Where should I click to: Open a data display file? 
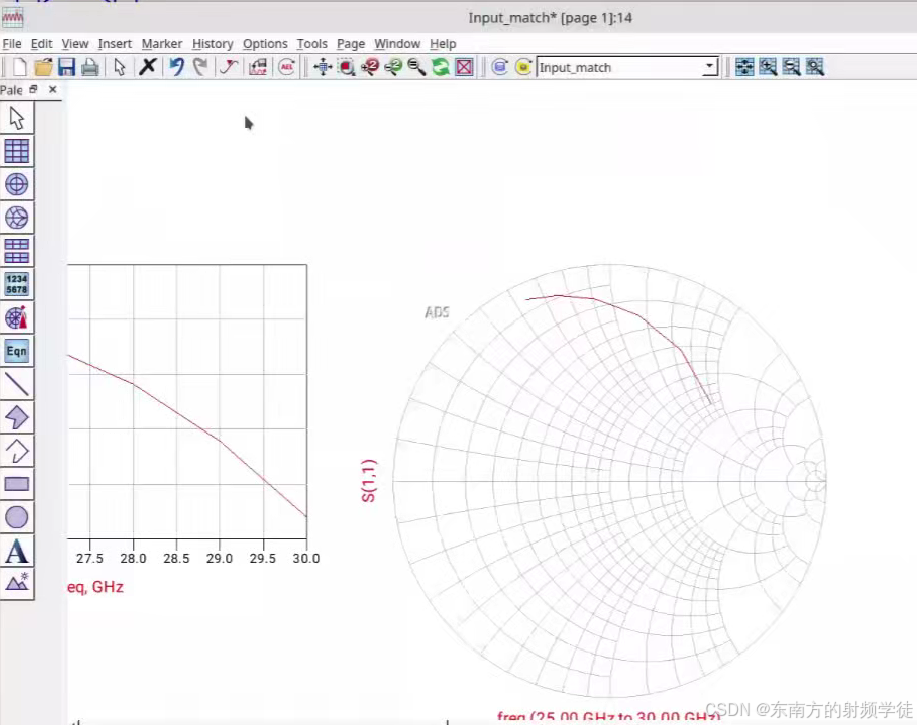(x=43, y=67)
